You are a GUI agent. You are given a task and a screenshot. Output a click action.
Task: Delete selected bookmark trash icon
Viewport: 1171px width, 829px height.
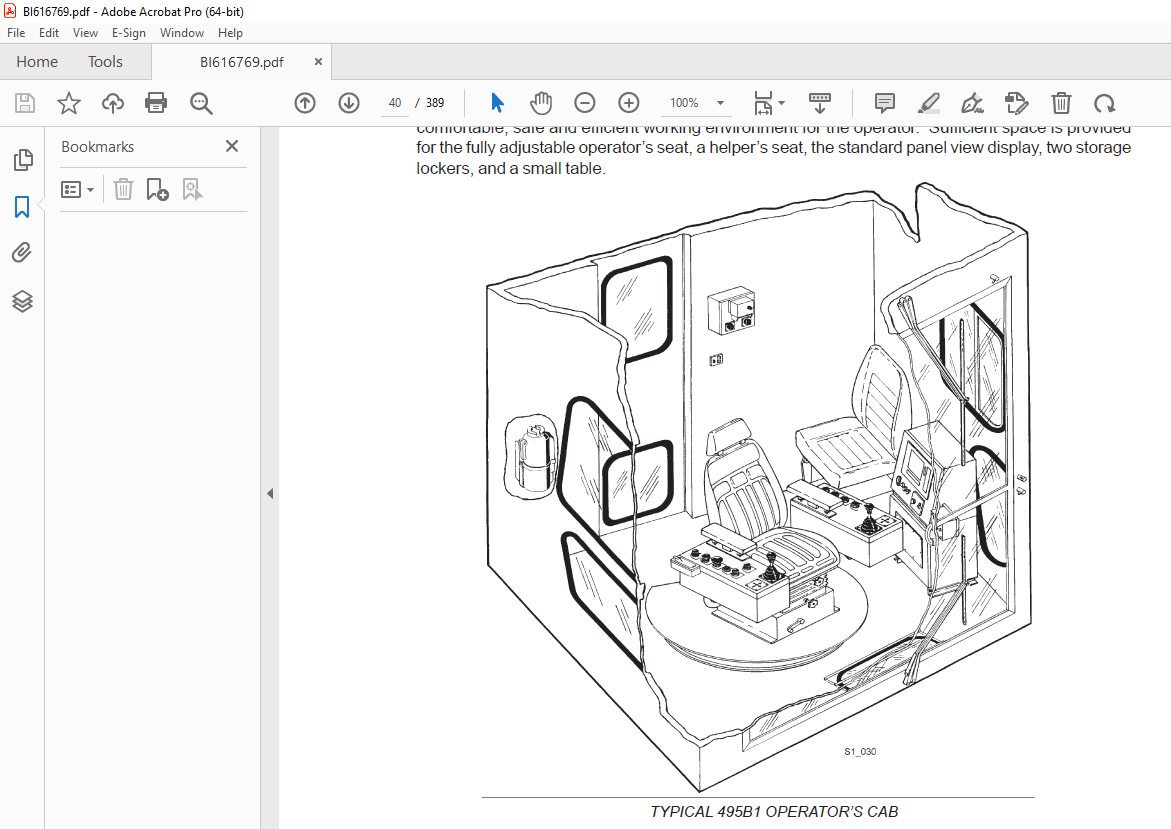tap(123, 190)
